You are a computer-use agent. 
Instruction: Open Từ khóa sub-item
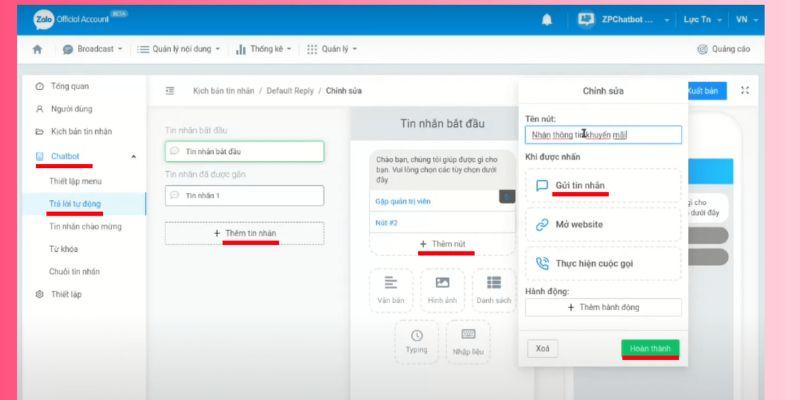(63, 249)
